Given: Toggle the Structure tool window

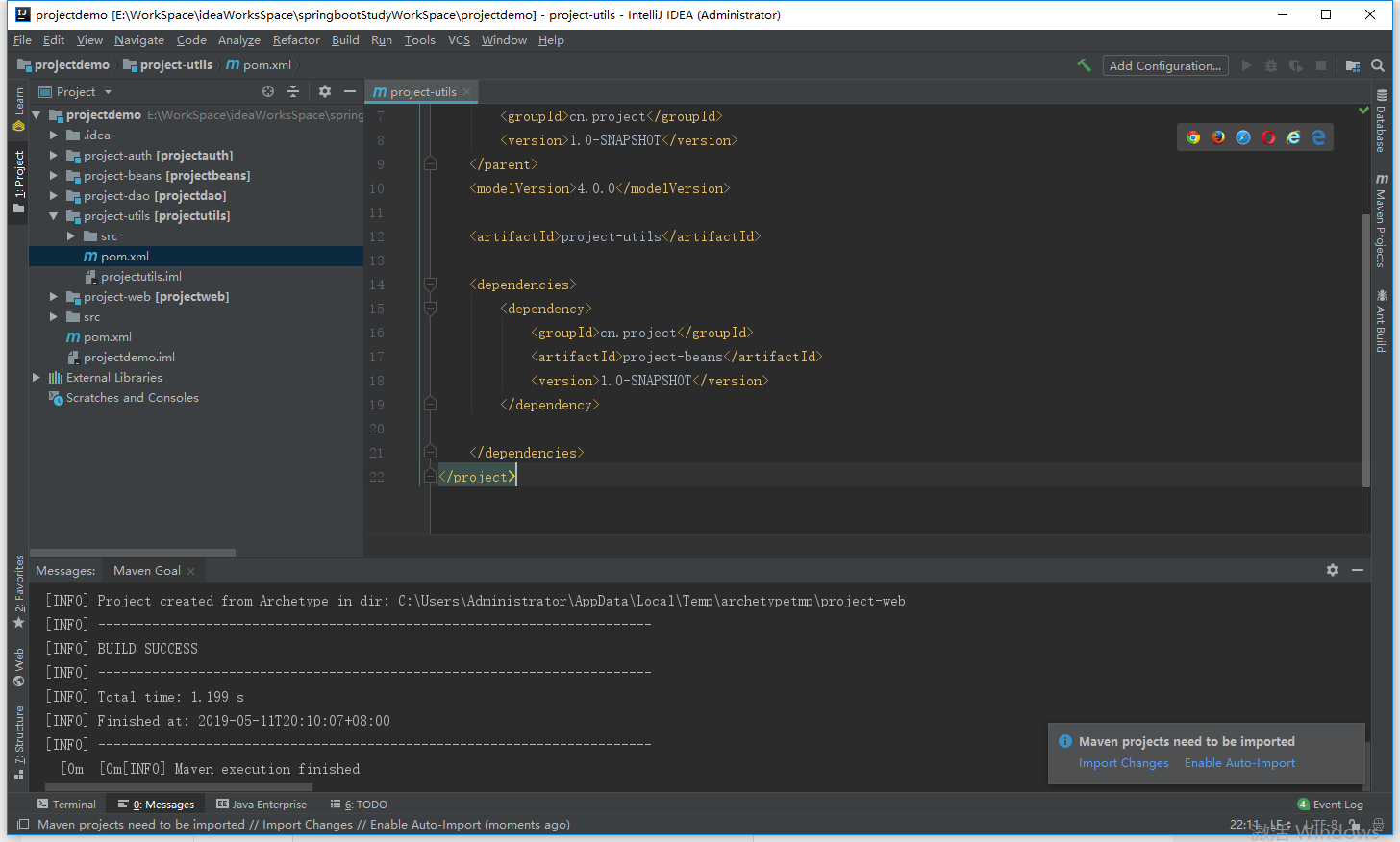Looking at the screenshot, I should click(x=18, y=742).
